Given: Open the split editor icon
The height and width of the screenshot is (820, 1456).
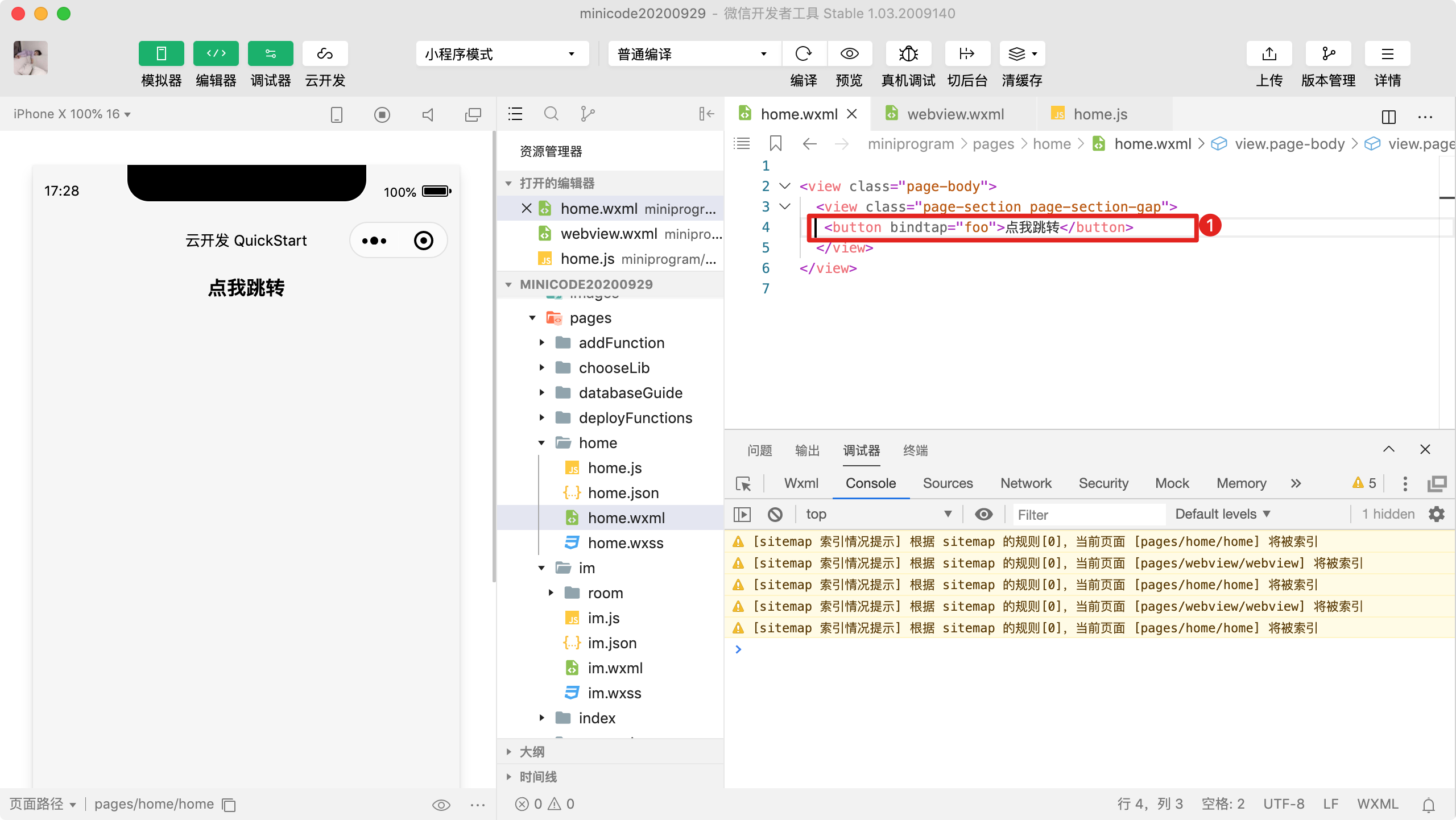Looking at the screenshot, I should point(1388,116).
